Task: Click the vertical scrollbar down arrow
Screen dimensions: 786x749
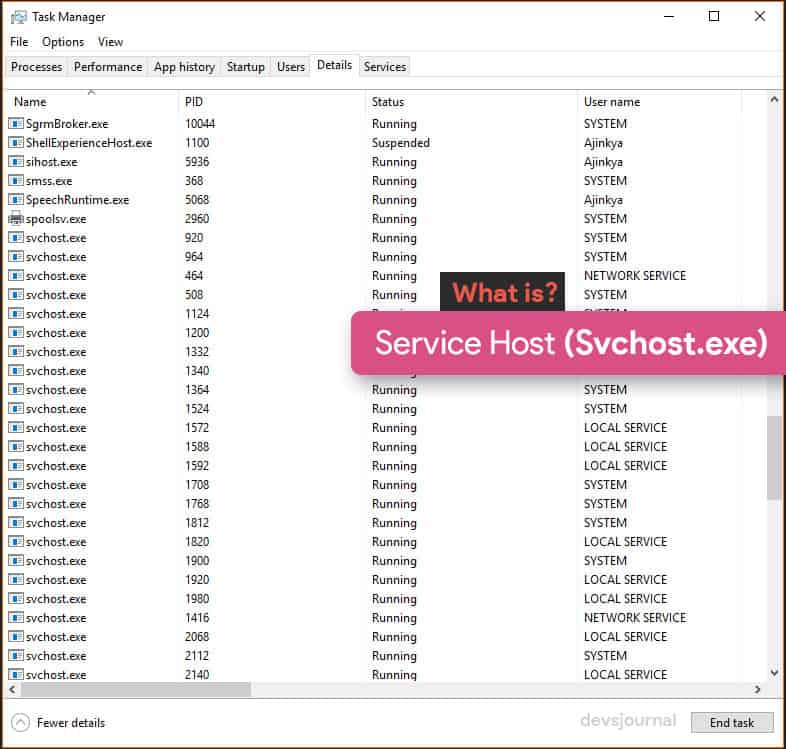Action: click(x=774, y=673)
